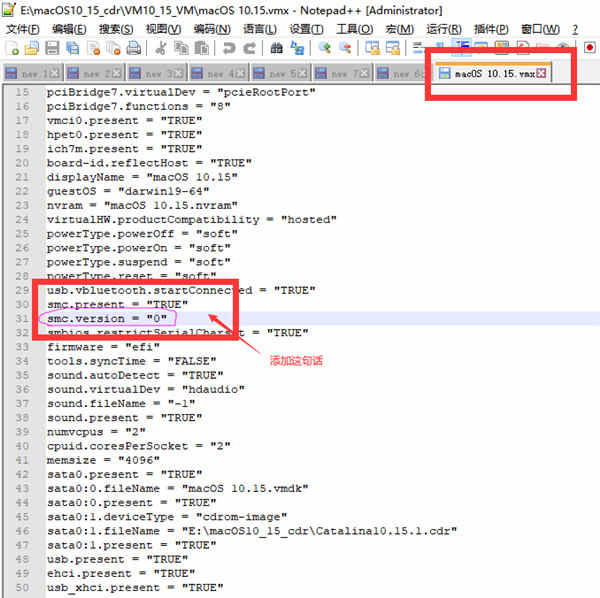Open the ? help menu
The height and width of the screenshot is (598, 600).
coord(575,29)
